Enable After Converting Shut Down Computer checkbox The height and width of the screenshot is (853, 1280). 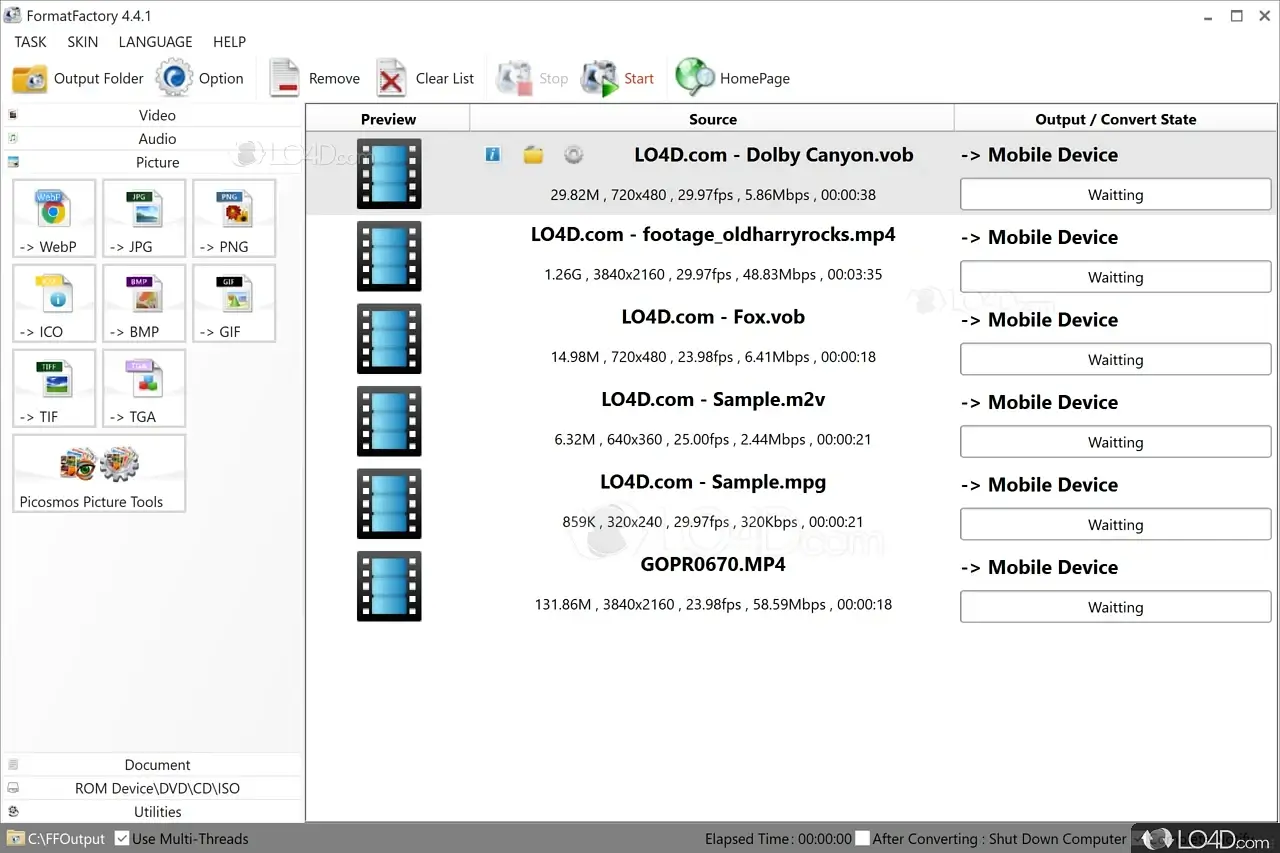click(x=862, y=838)
